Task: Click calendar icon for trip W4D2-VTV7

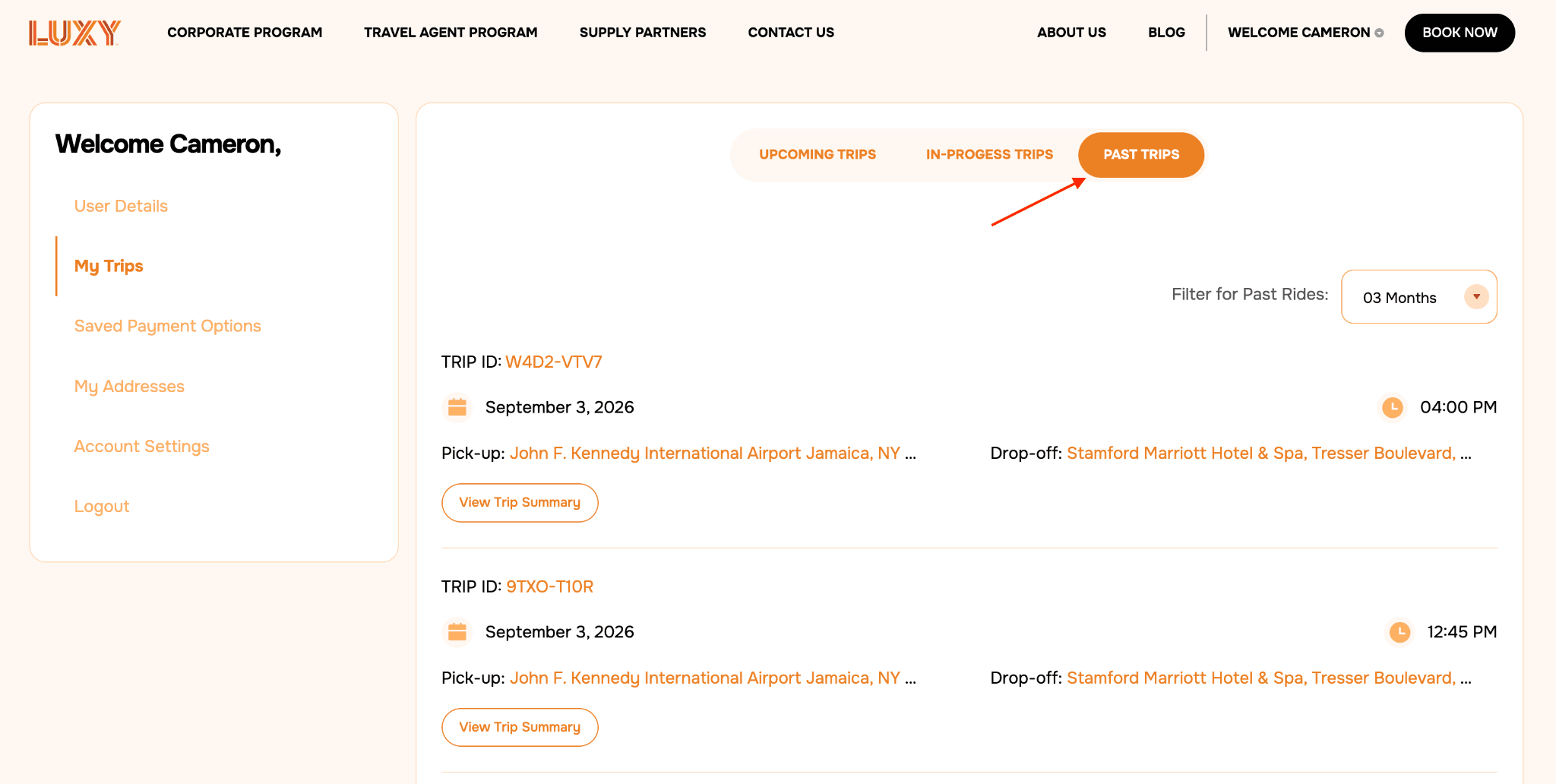Action: pos(457,407)
